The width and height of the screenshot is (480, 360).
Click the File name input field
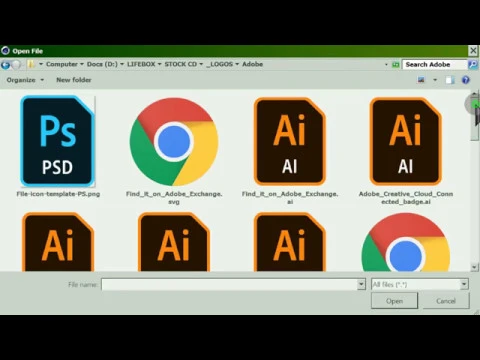229,284
